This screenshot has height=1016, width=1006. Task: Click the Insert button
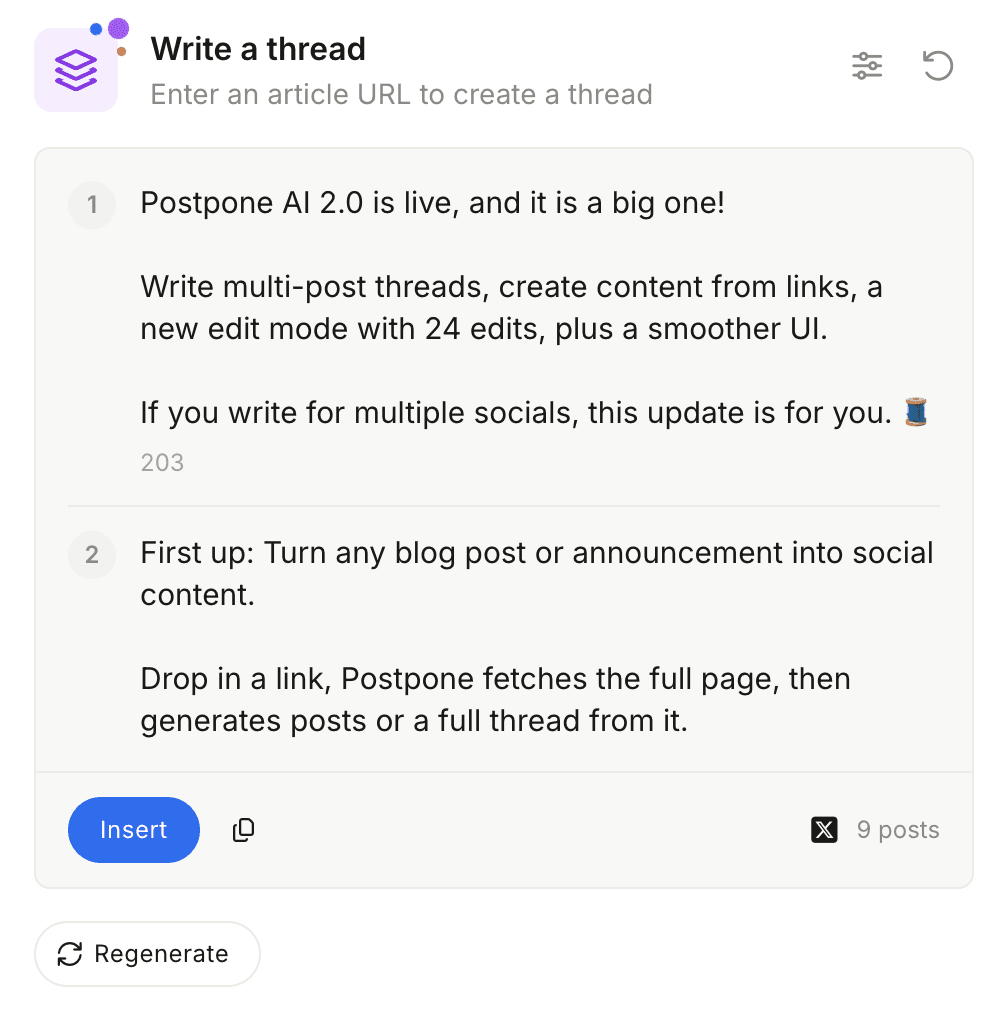[x=133, y=830]
